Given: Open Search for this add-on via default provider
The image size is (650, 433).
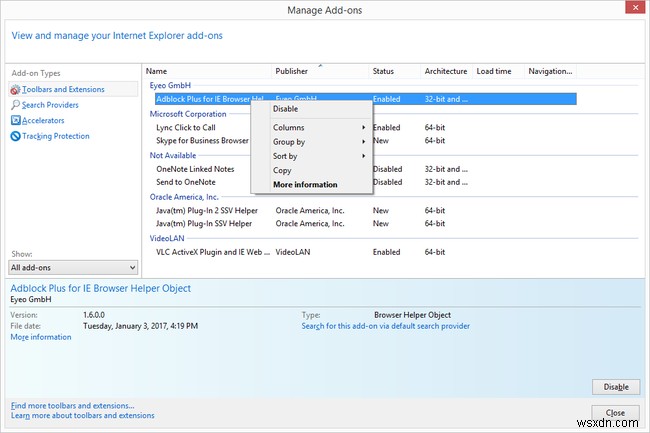Looking at the screenshot, I should (x=386, y=326).
